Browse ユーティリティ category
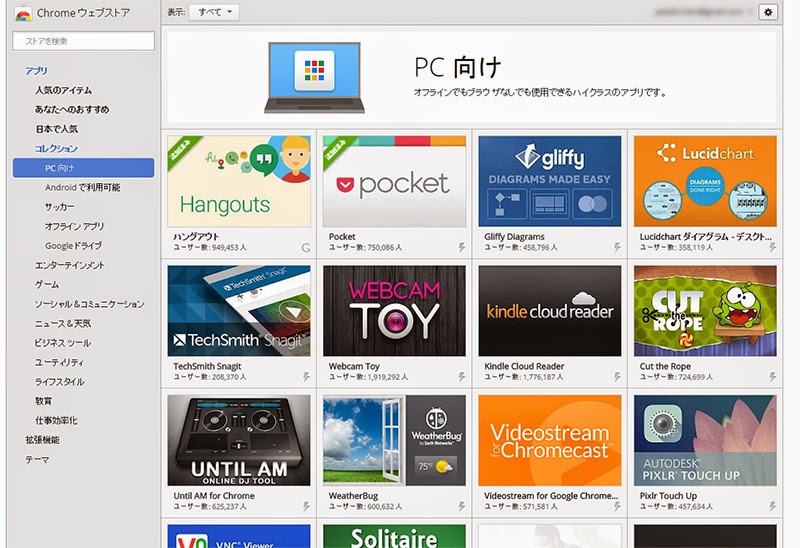This screenshot has height=548, width=800. click(x=59, y=362)
